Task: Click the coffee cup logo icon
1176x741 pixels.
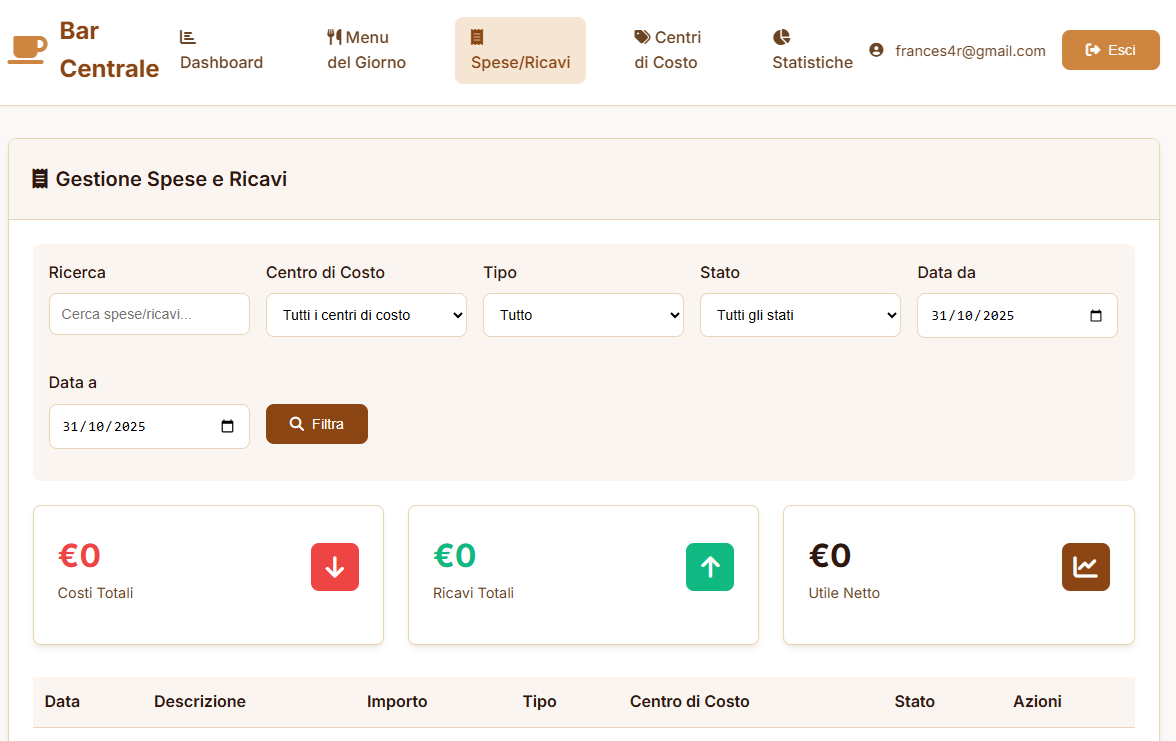Action: [26, 47]
